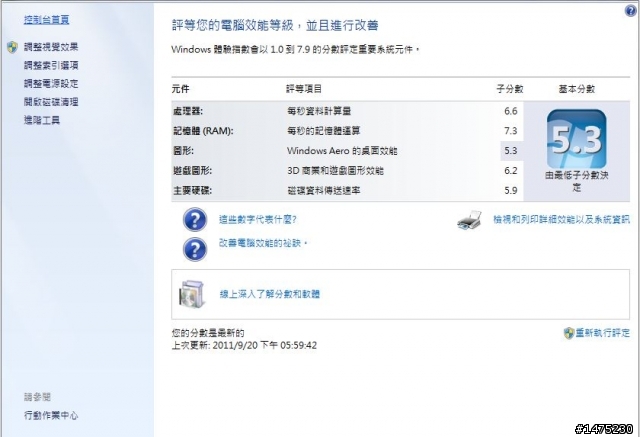Open 這些數字代表什麼? link
Screen dimensions: 640x437
tap(258, 220)
